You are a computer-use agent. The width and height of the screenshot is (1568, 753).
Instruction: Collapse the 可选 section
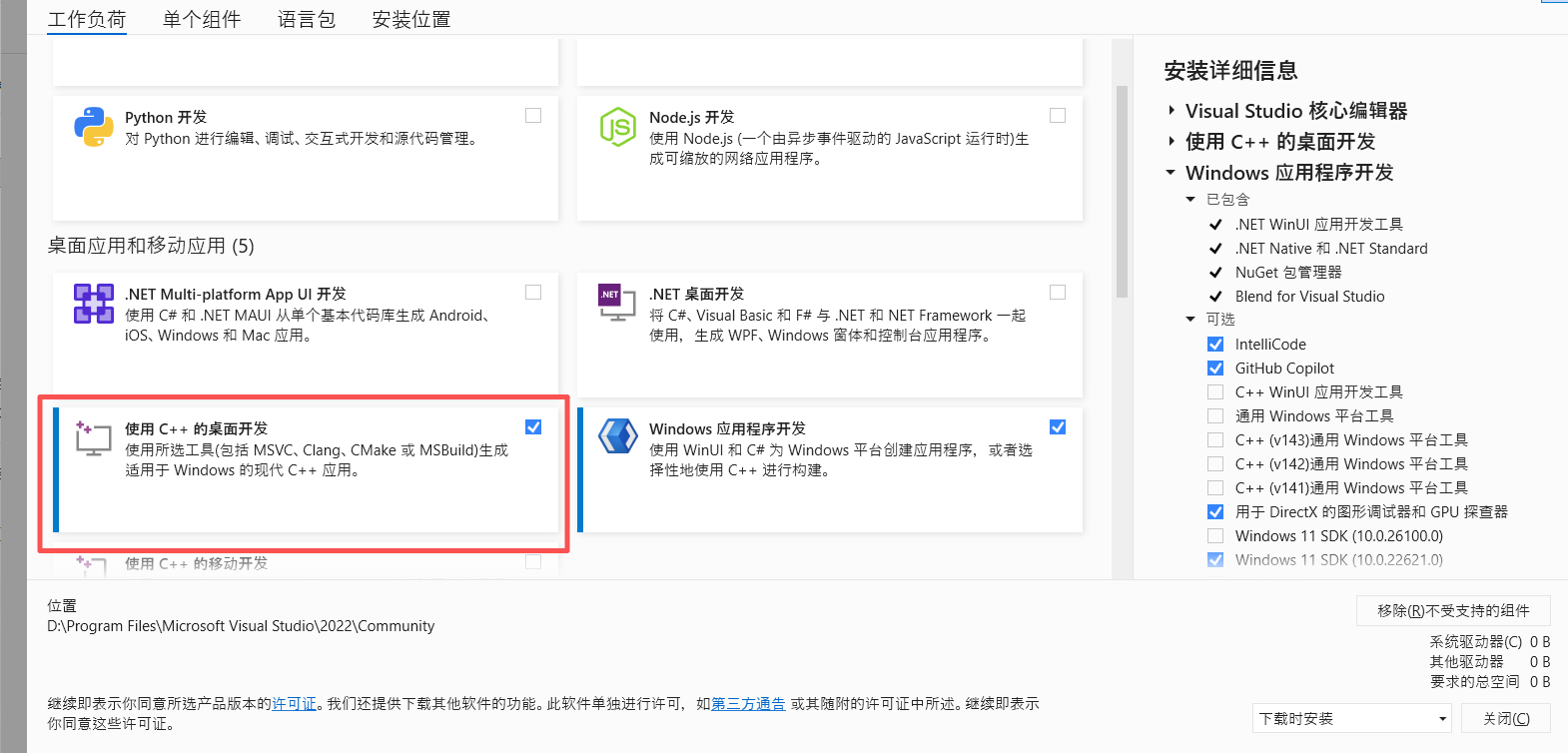click(1190, 320)
